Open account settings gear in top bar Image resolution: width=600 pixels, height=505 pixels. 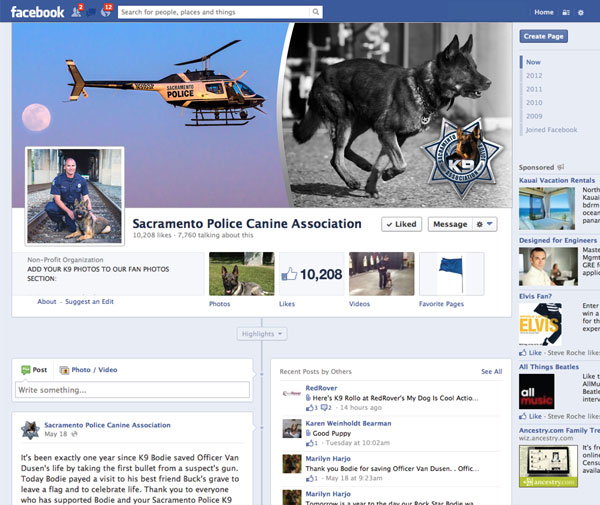coord(581,13)
